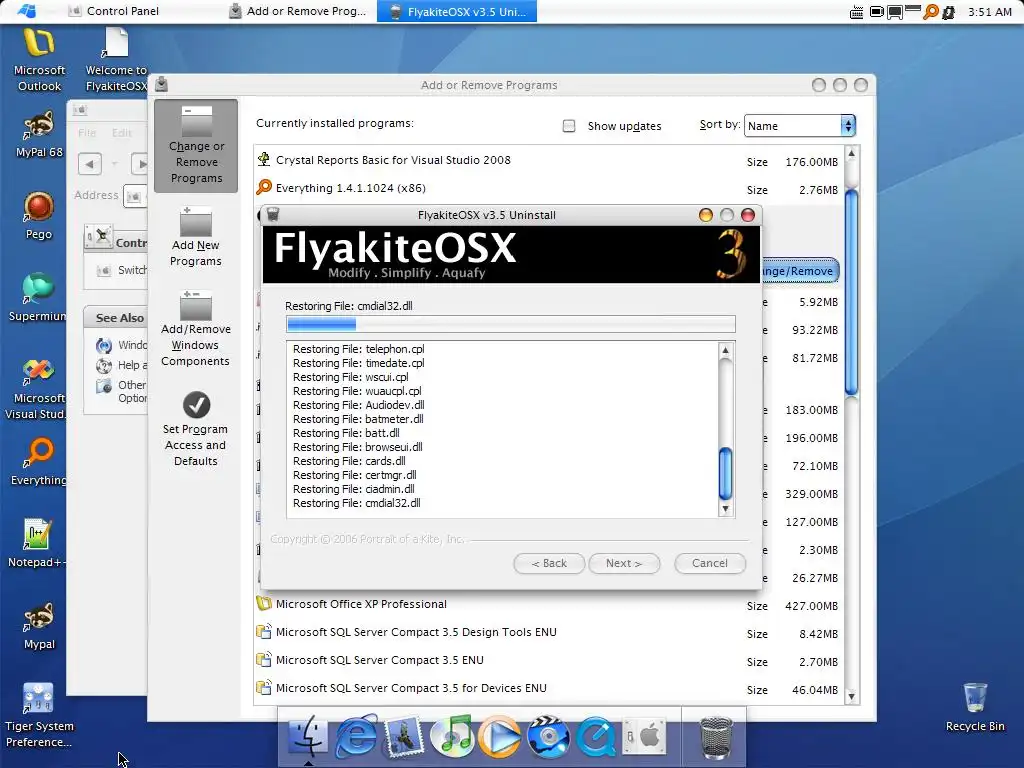
Task: Select SQL Server Compact 3.5 for Devices ENU
Action: coord(547,688)
